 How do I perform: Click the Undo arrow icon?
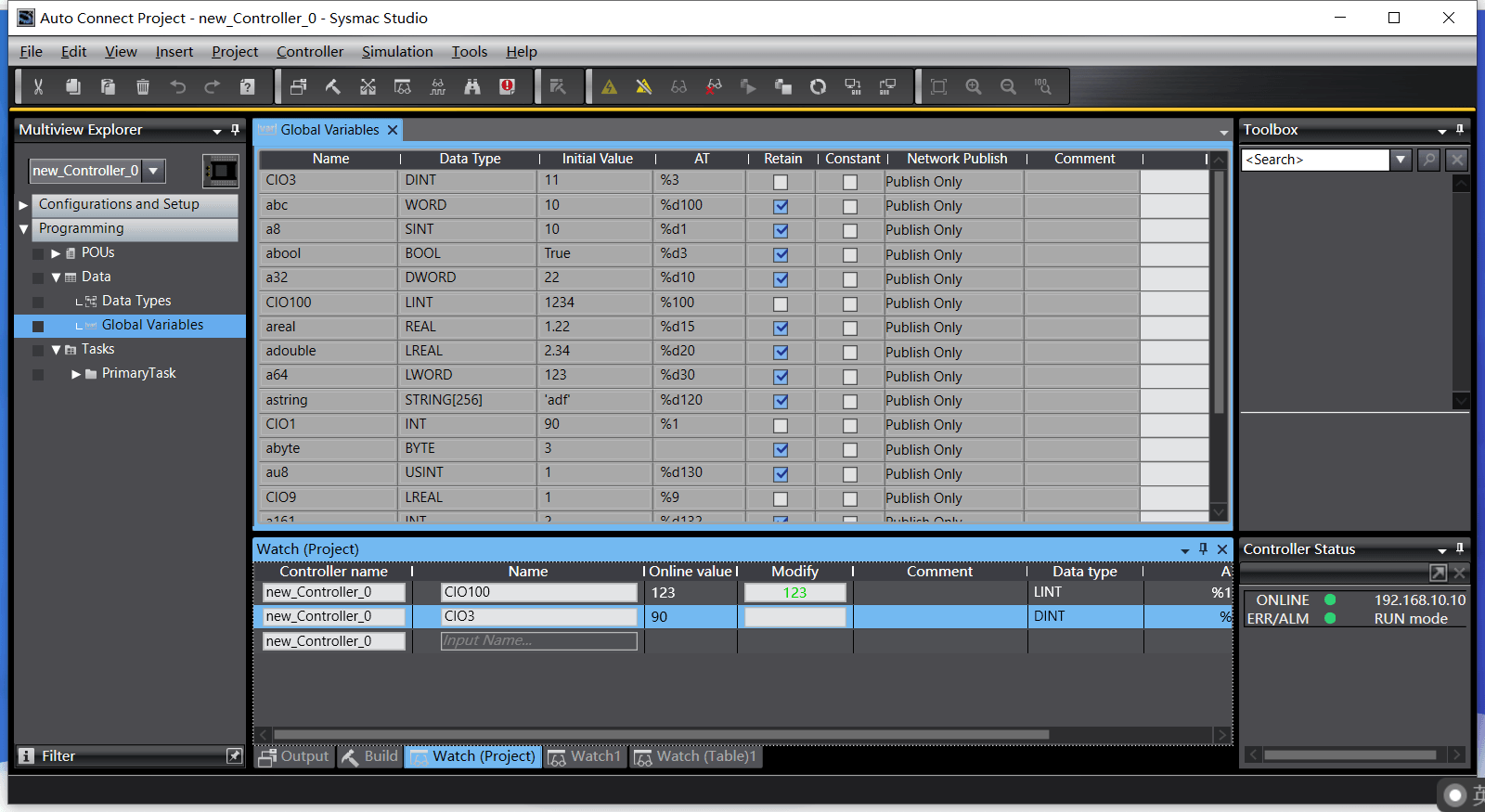pos(177,86)
